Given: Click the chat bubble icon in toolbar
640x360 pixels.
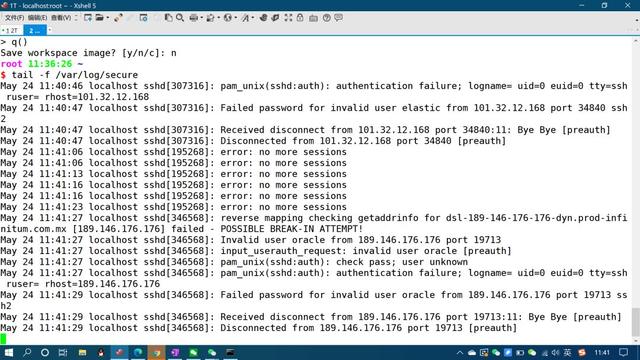Looking at the screenshot, I should 338,18.
